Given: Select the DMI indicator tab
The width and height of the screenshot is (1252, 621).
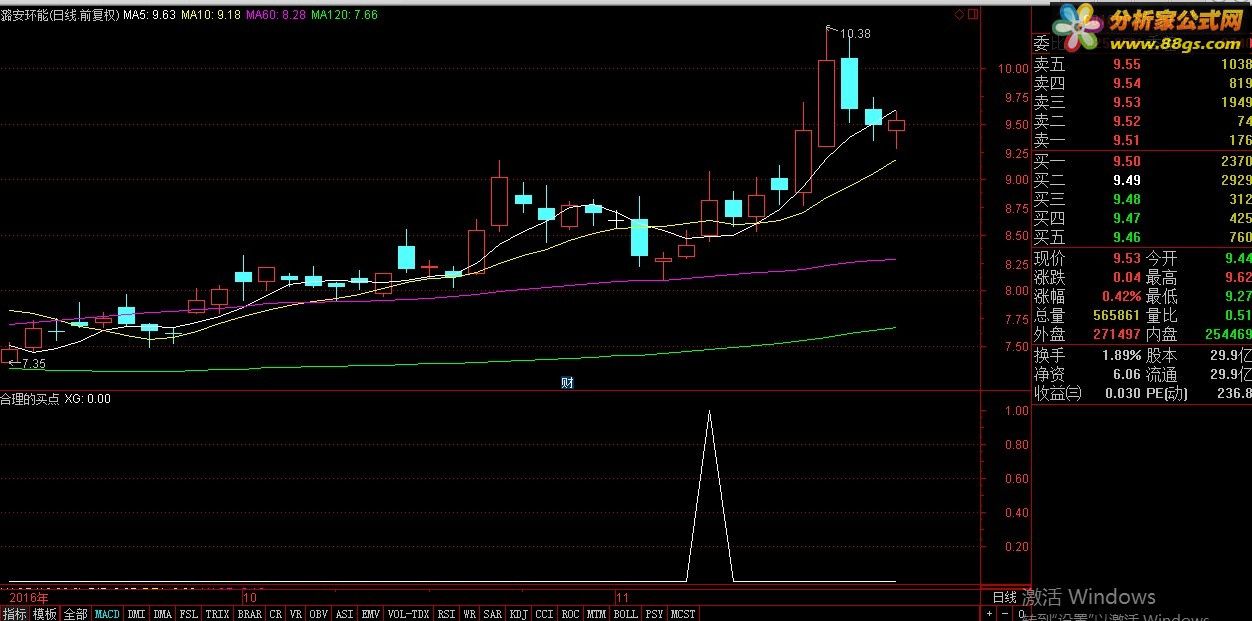Looking at the screenshot, I should point(137,613).
